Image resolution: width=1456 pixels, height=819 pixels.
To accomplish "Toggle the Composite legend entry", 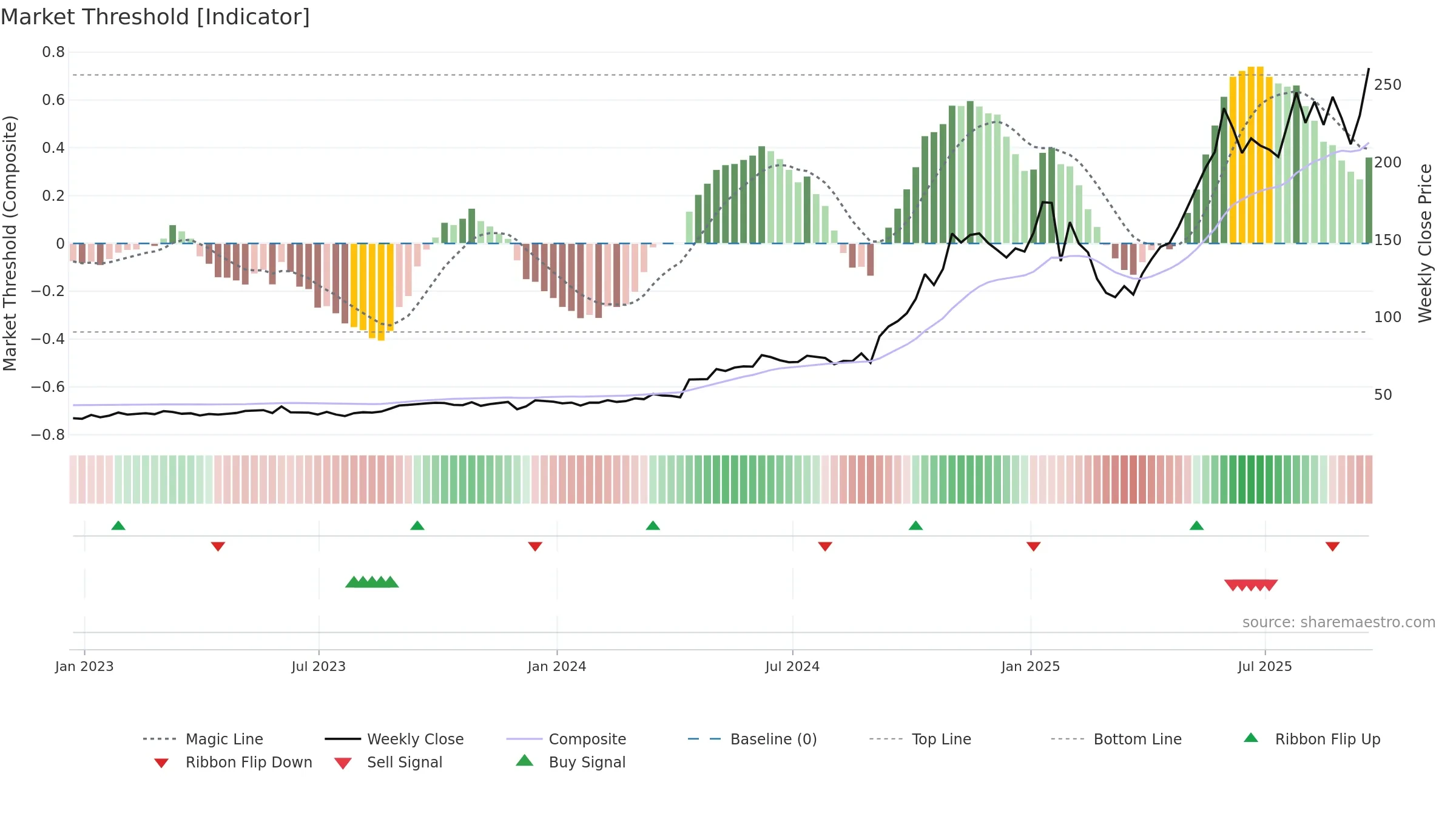I will (566, 739).
